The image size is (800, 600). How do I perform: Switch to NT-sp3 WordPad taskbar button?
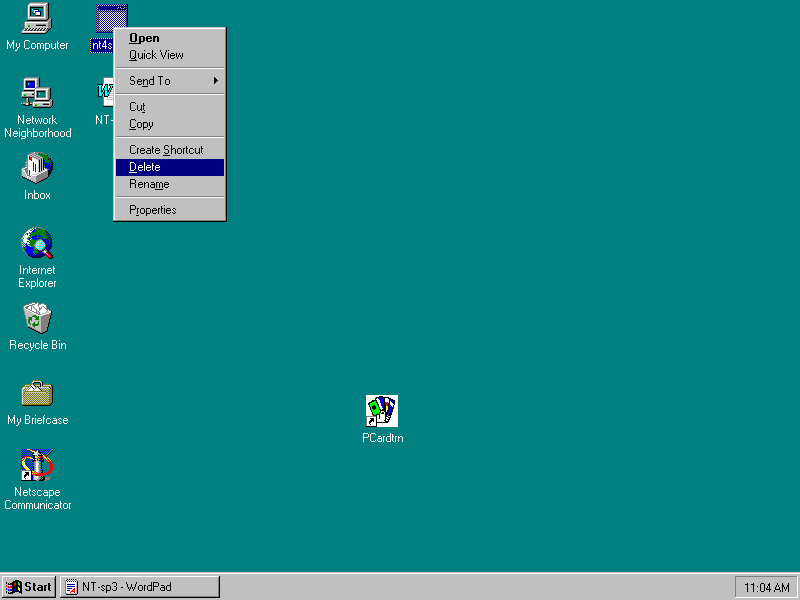pyautogui.click(x=139, y=587)
